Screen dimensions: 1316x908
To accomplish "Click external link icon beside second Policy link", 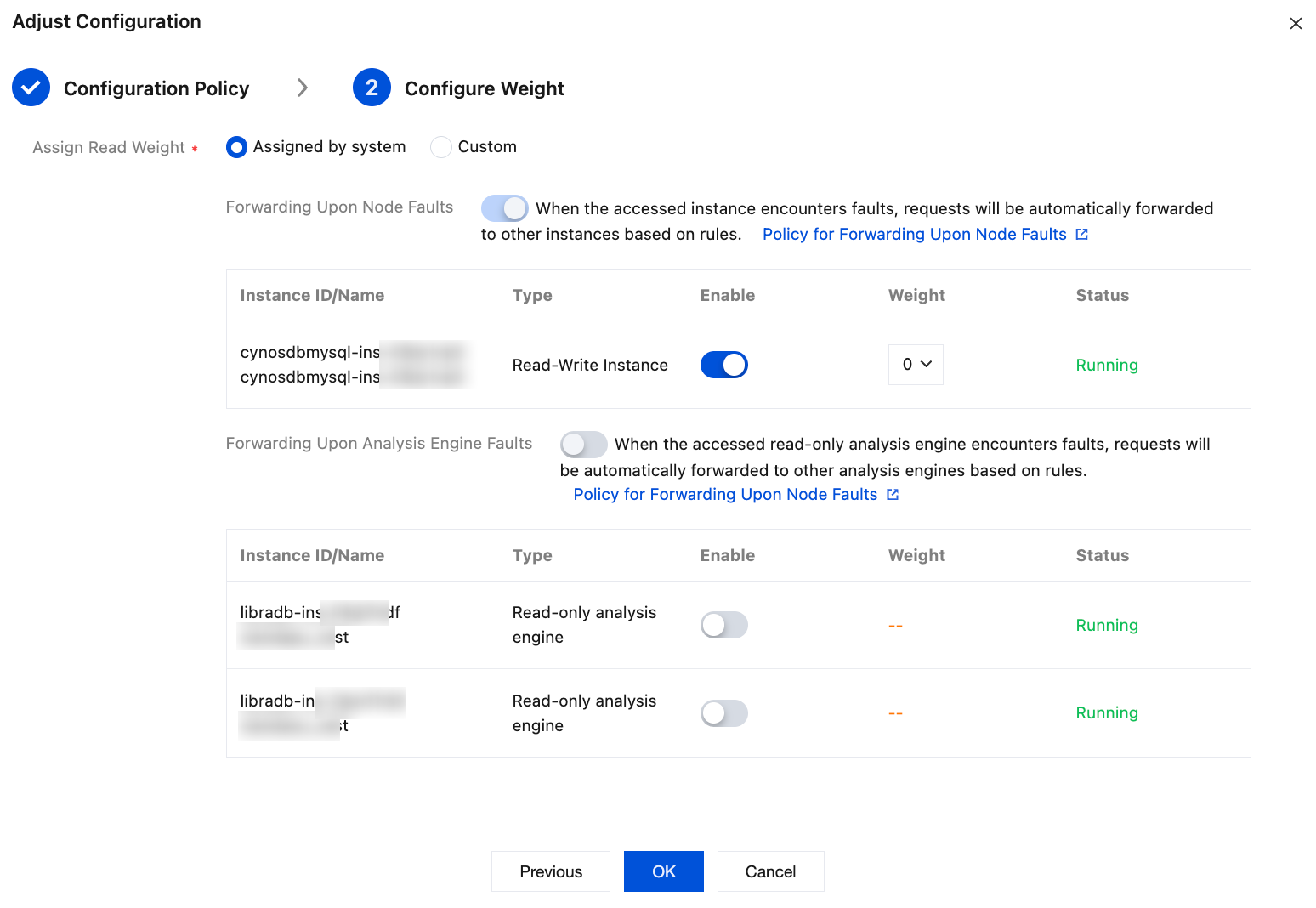I will [x=893, y=495].
